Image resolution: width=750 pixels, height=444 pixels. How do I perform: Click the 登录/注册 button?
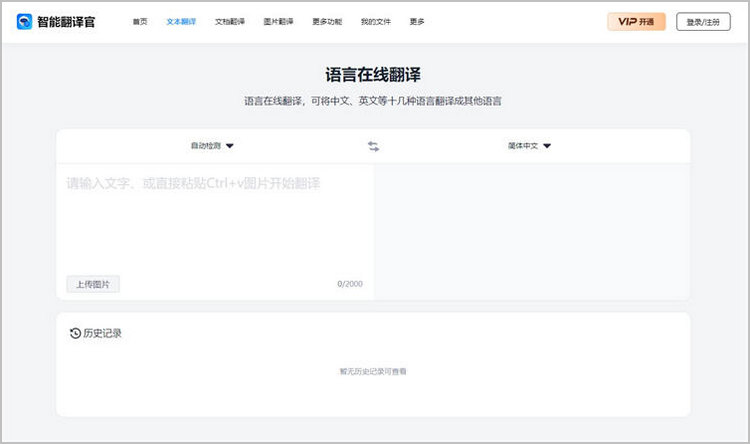(704, 21)
